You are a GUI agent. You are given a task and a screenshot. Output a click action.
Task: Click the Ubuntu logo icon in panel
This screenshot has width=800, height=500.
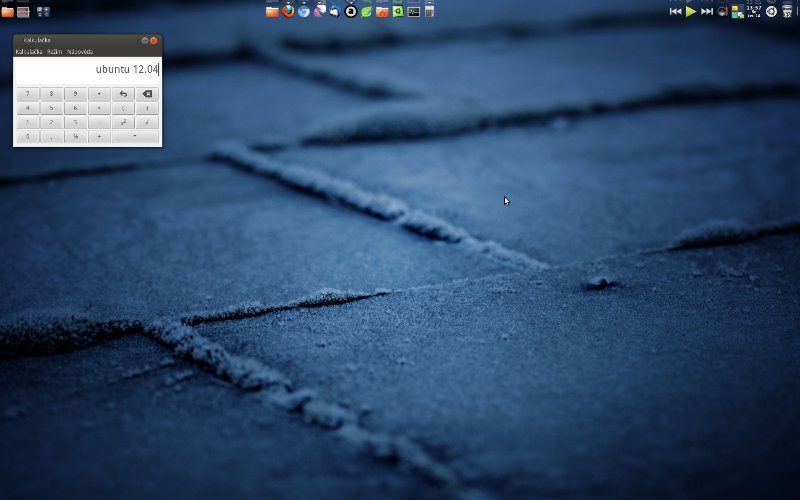coord(771,11)
